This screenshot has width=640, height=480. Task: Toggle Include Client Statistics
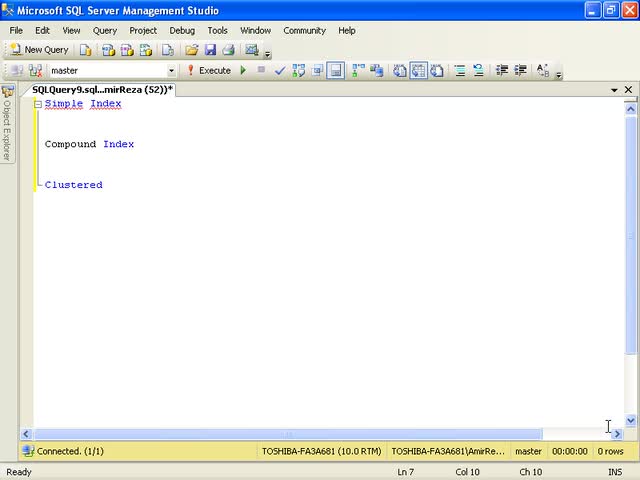click(376, 71)
